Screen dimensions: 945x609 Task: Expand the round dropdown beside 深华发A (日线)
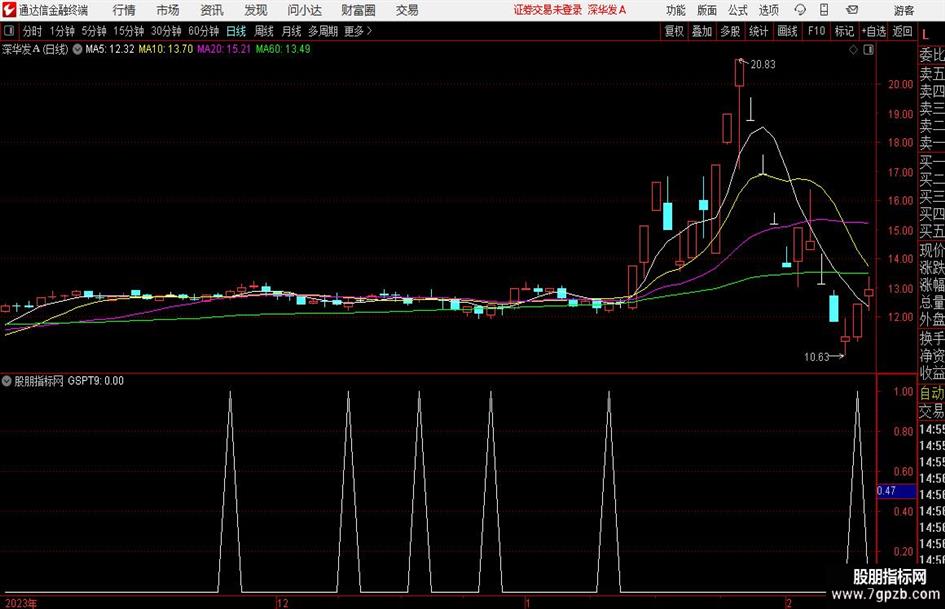pyautogui.click(x=77, y=49)
